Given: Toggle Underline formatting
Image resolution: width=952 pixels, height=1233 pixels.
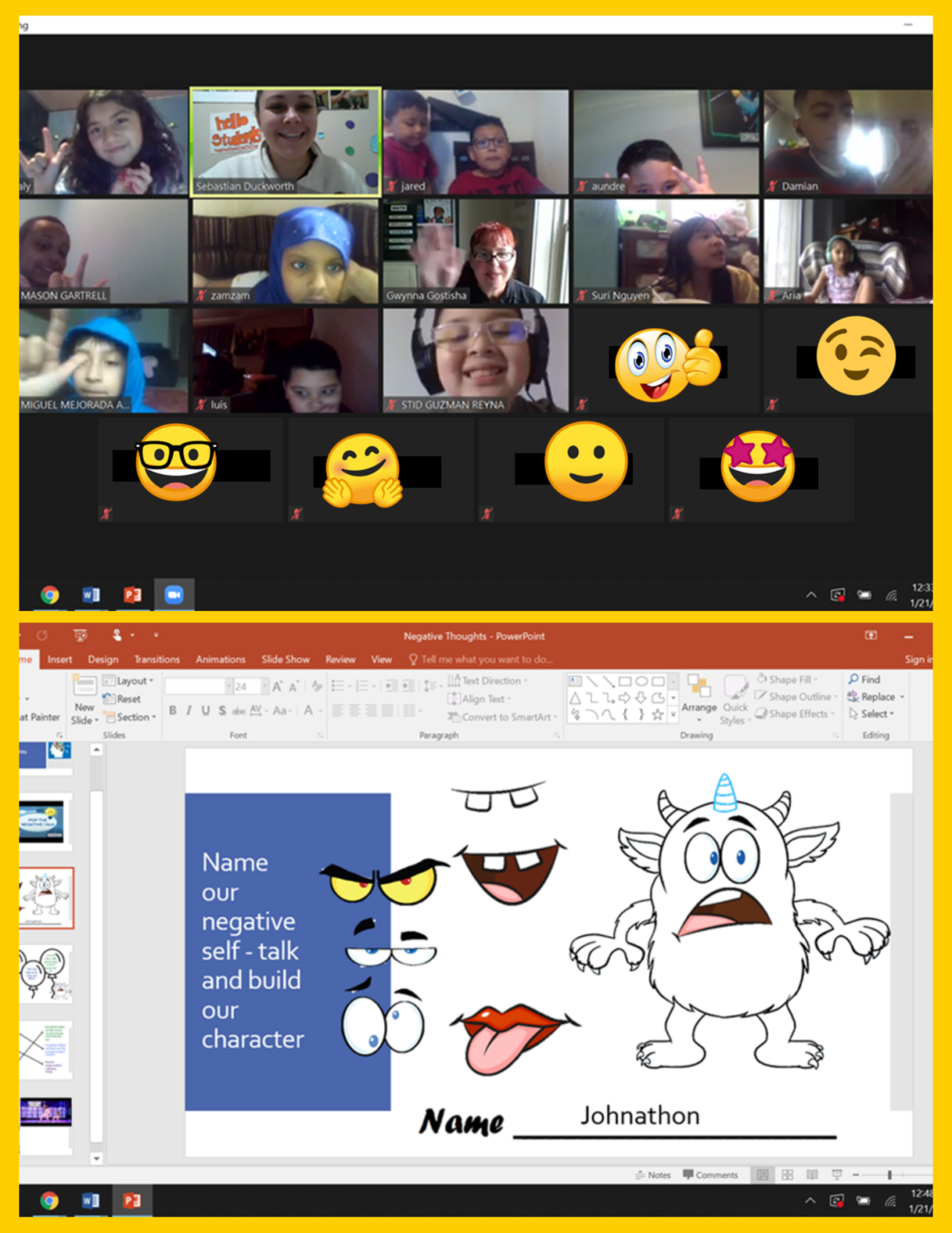Looking at the screenshot, I should coord(205,711).
